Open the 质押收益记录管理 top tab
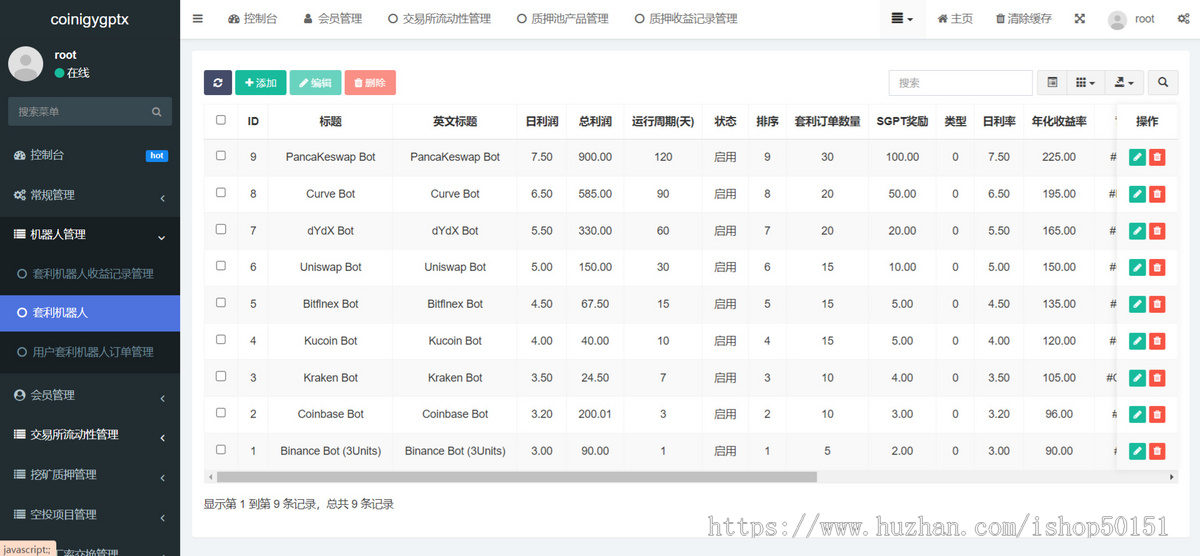Viewport: 1200px width, 556px height. tap(686, 19)
